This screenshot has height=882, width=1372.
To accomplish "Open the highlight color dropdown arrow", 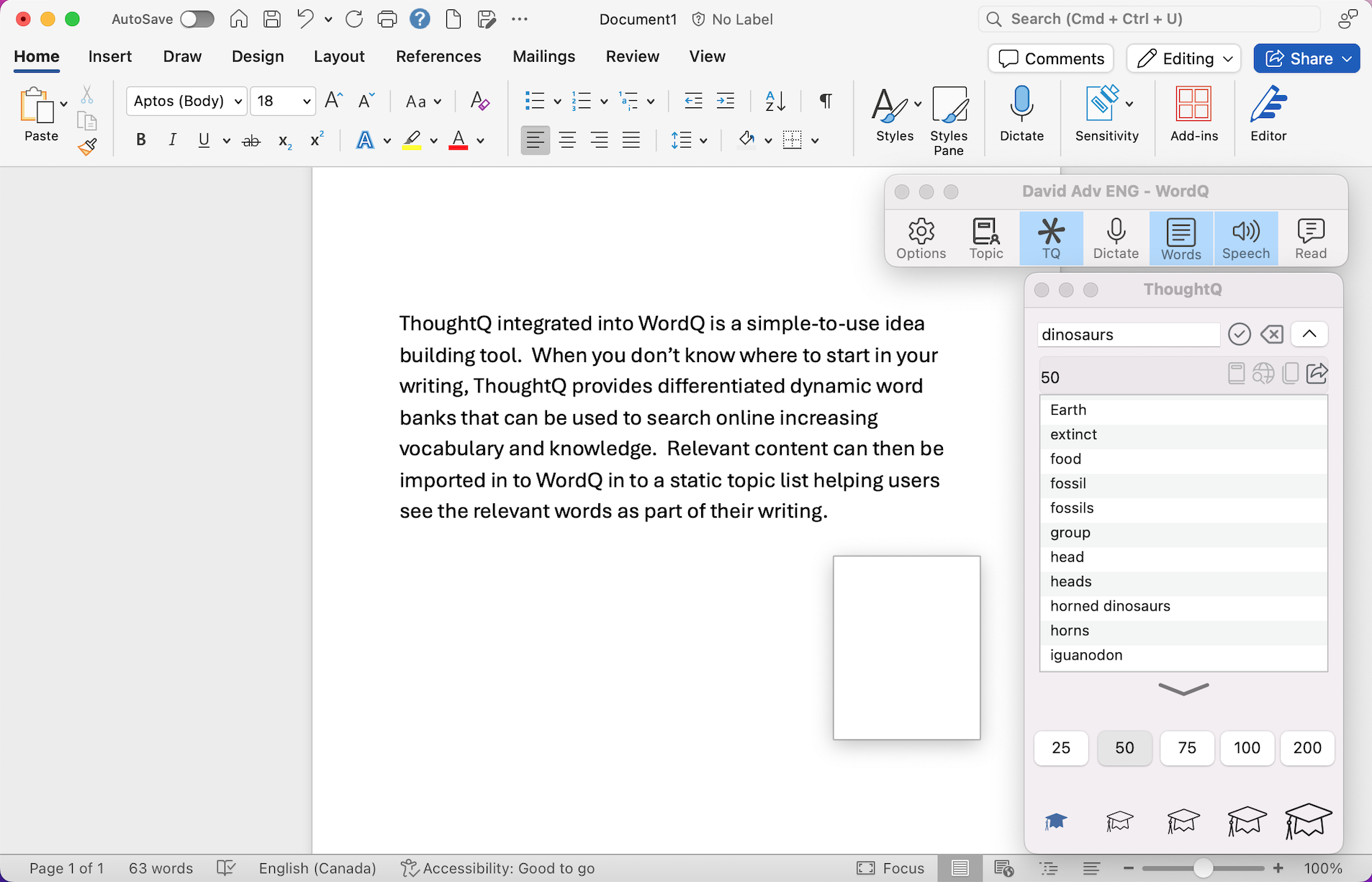I will pyautogui.click(x=433, y=140).
